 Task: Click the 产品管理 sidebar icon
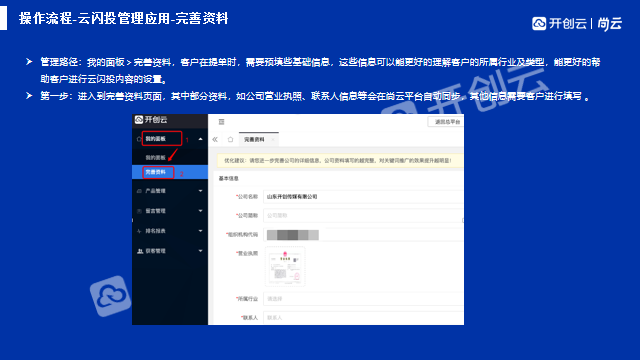pos(139,191)
